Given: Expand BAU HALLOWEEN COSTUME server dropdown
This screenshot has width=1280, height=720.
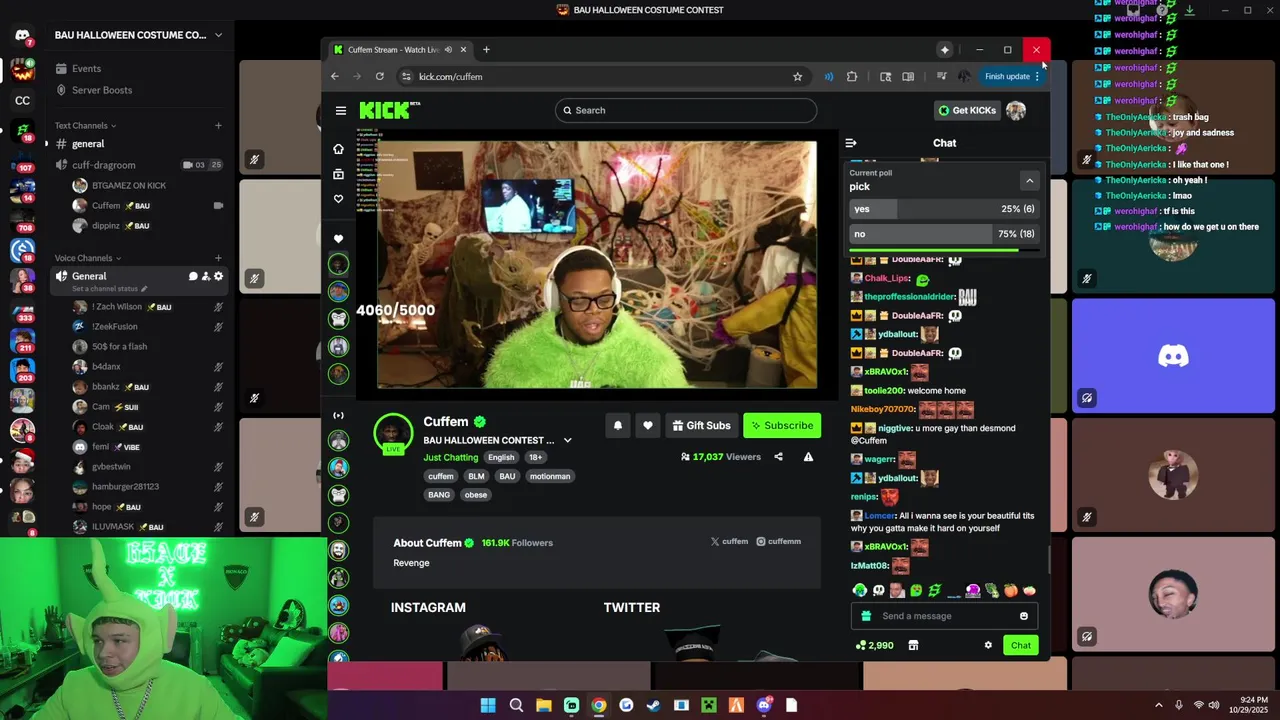Looking at the screenshot, I should click(x=218, y=35).
